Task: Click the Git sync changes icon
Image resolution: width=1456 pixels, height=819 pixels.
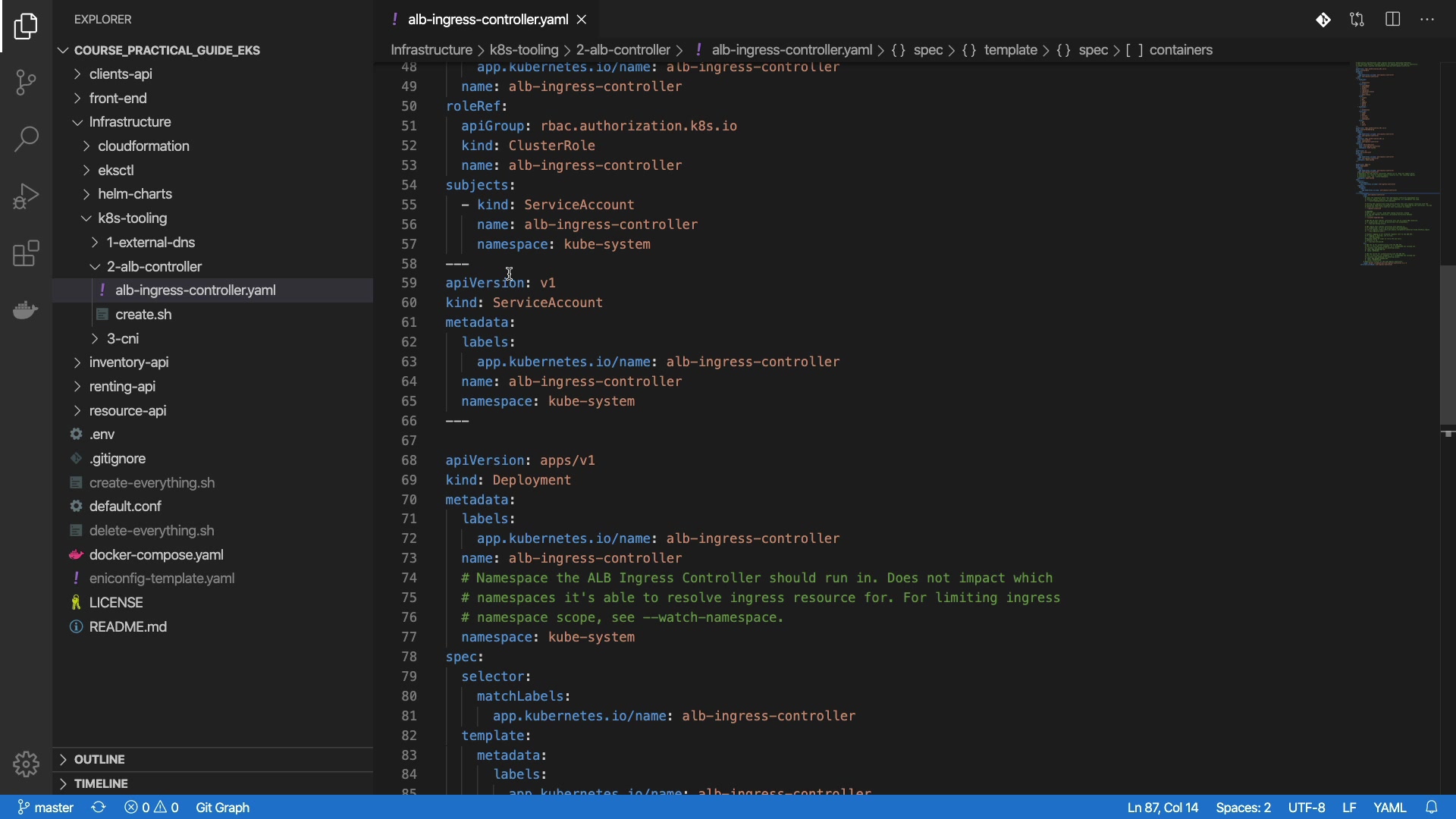Action: coord(99,808)
